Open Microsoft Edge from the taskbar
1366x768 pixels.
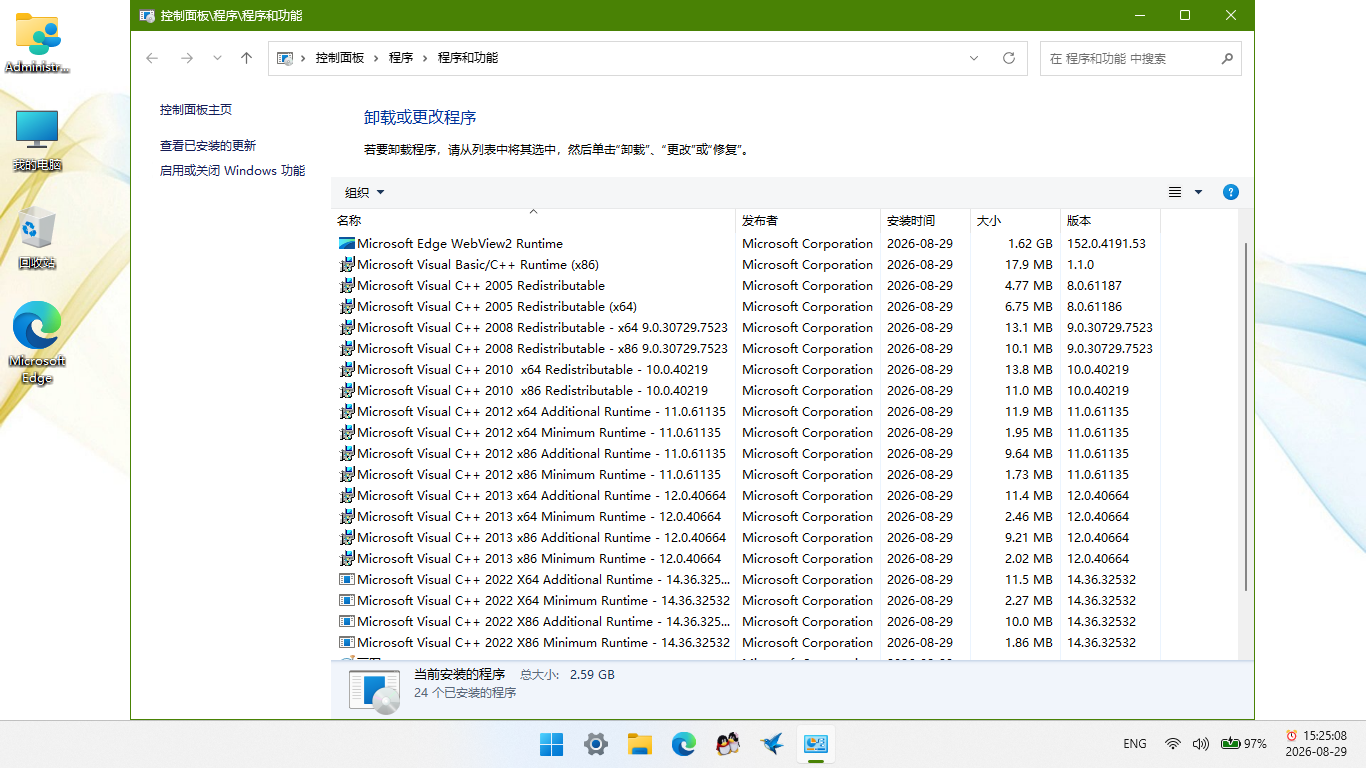(684, 744)
